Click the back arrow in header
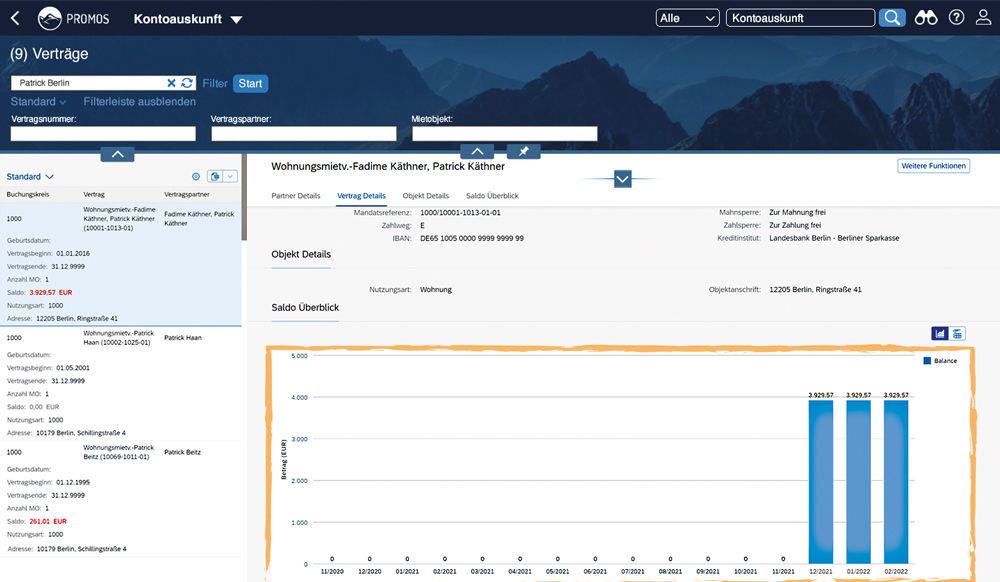Screen dimensions: 1000x582 tap(14, 18)
